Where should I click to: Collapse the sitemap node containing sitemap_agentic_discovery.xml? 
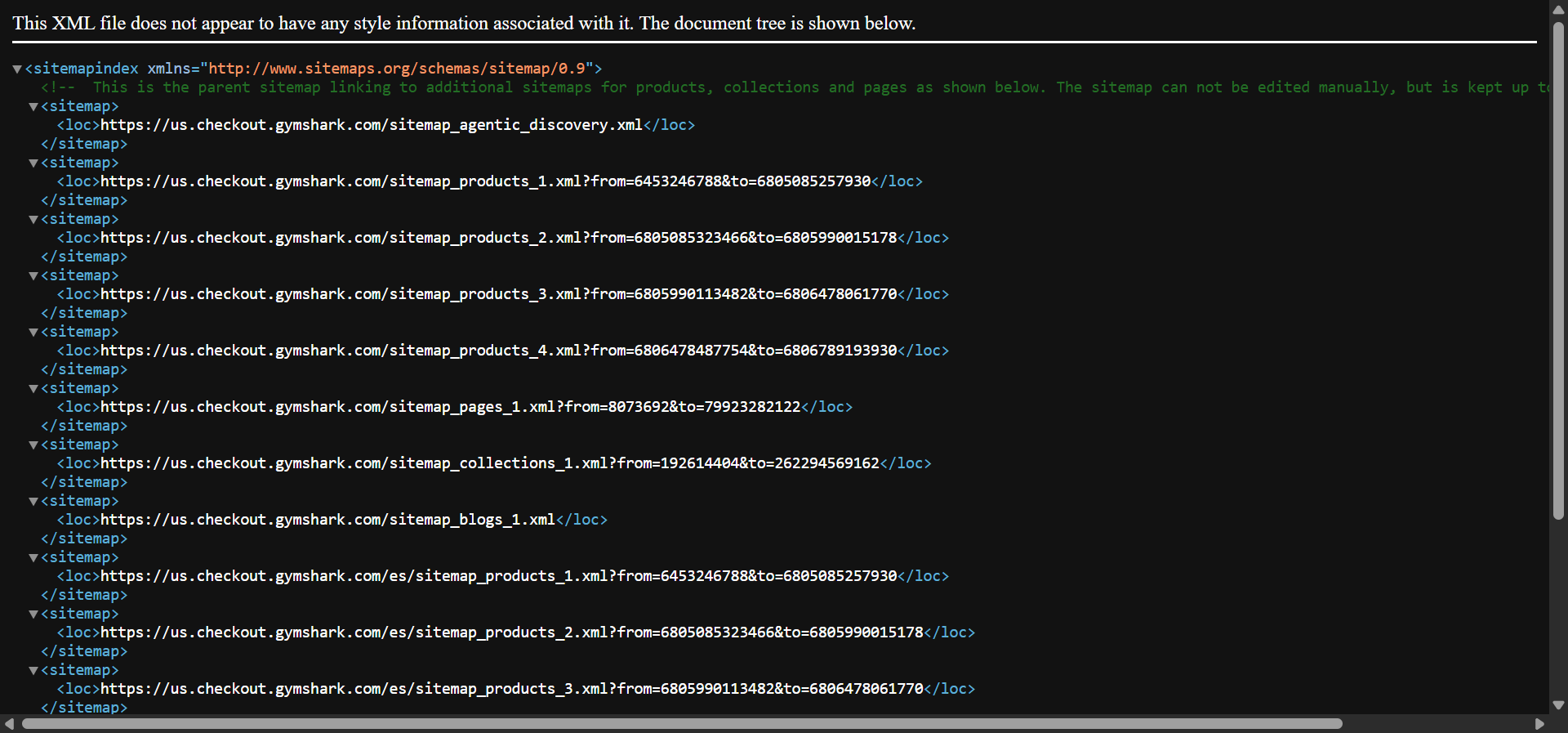(33, 106)
